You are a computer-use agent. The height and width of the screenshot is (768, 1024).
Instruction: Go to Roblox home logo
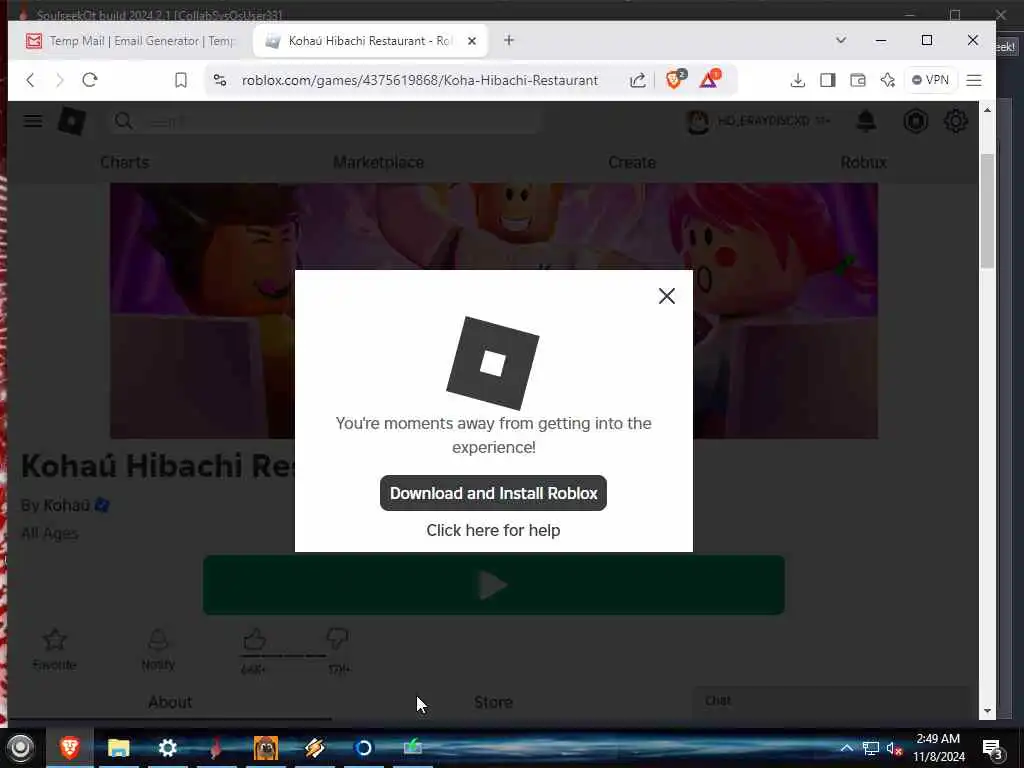72,121
